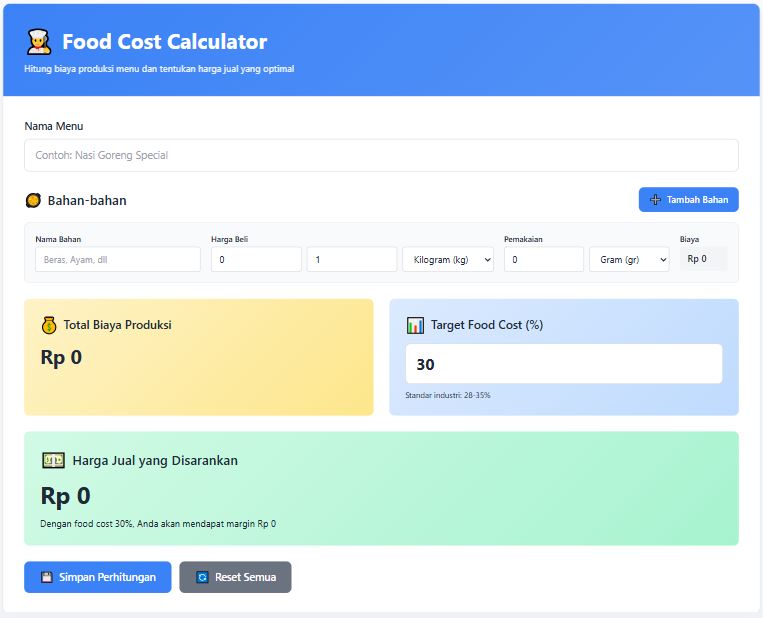Click the refresh icon in Reset Semua
763x618 pixels.
point(202,577)
